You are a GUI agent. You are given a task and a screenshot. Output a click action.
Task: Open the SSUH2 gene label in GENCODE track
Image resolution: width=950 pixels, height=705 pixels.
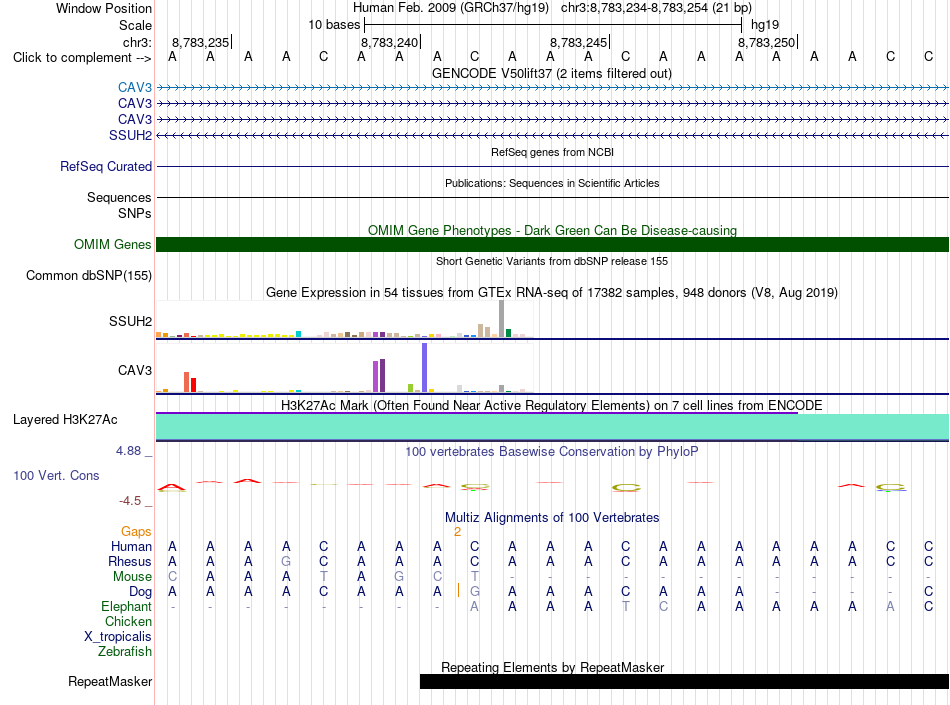(x=130, y=135)
